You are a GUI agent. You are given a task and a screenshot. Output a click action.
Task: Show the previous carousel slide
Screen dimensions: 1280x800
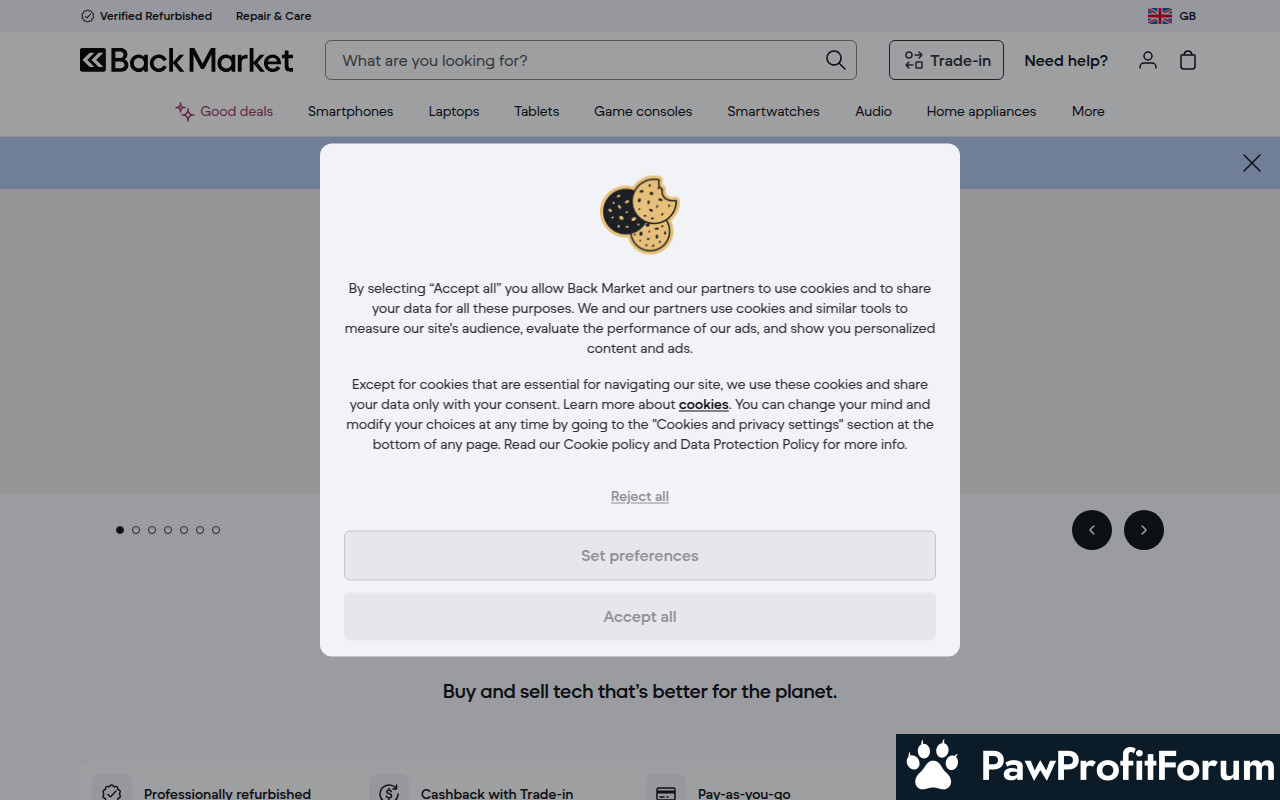point(1092,530)
